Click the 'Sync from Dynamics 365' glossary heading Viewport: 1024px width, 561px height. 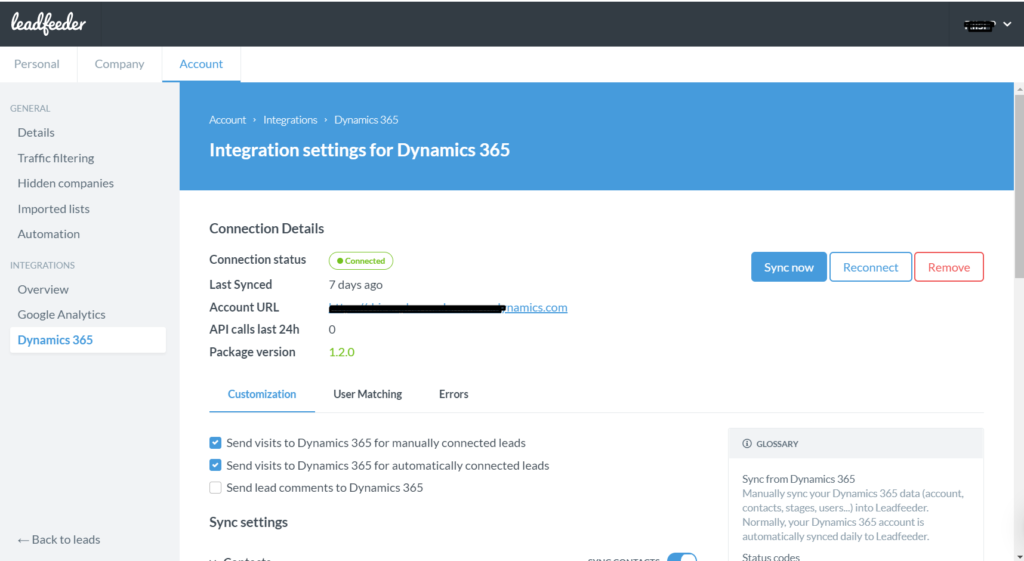[x=798, y=479]
